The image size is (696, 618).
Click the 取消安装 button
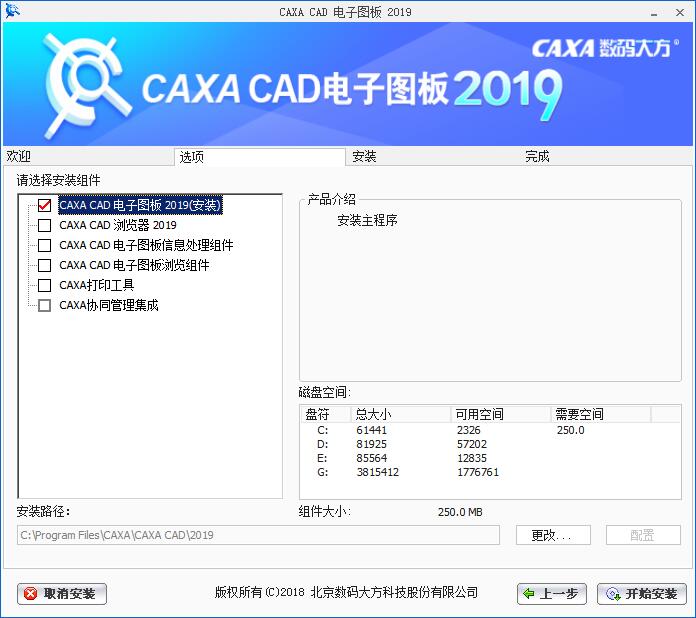62,594
